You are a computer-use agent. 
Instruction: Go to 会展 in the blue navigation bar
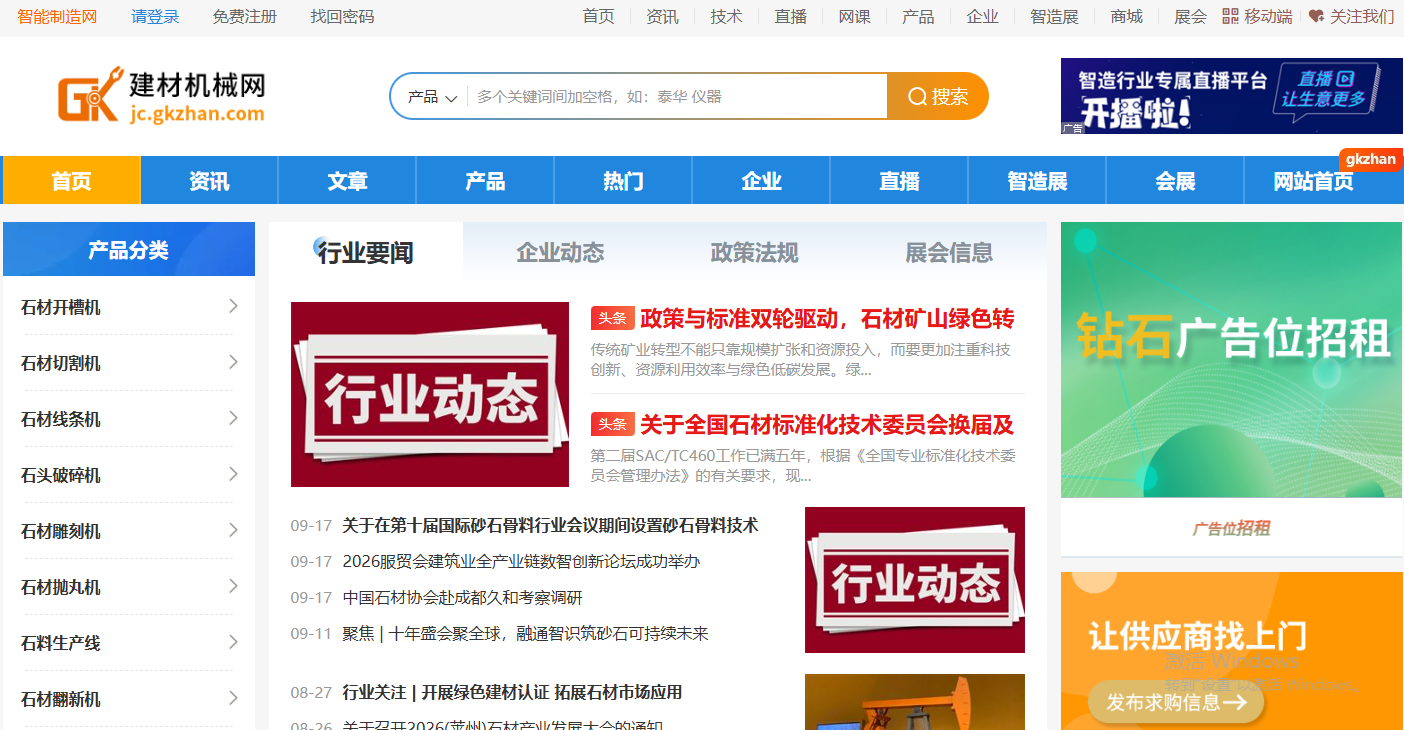click(1175, 181)
